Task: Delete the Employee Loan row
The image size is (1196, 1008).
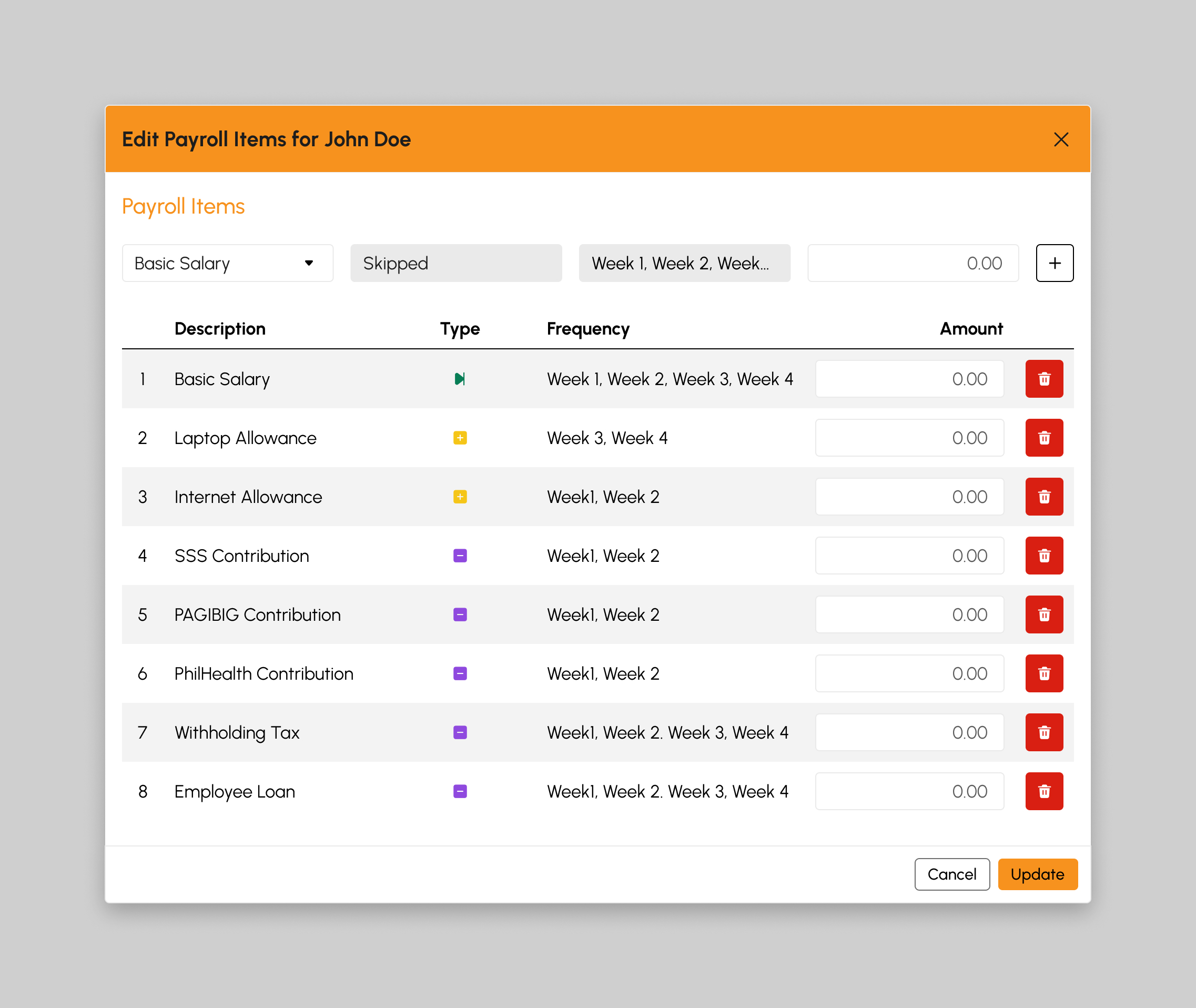Action: pos(1044,791)
